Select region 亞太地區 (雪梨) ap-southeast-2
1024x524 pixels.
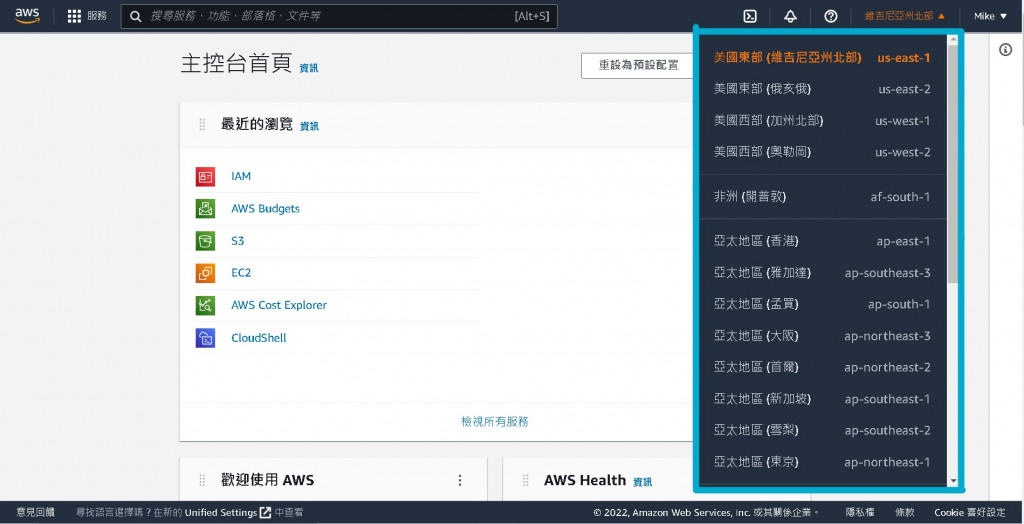click(x=822, y=430)
